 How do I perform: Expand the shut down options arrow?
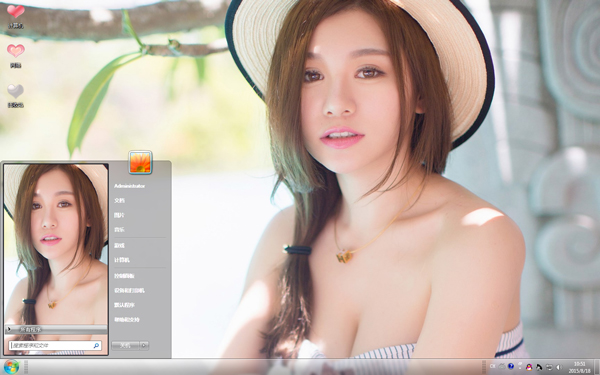(144, 346)
